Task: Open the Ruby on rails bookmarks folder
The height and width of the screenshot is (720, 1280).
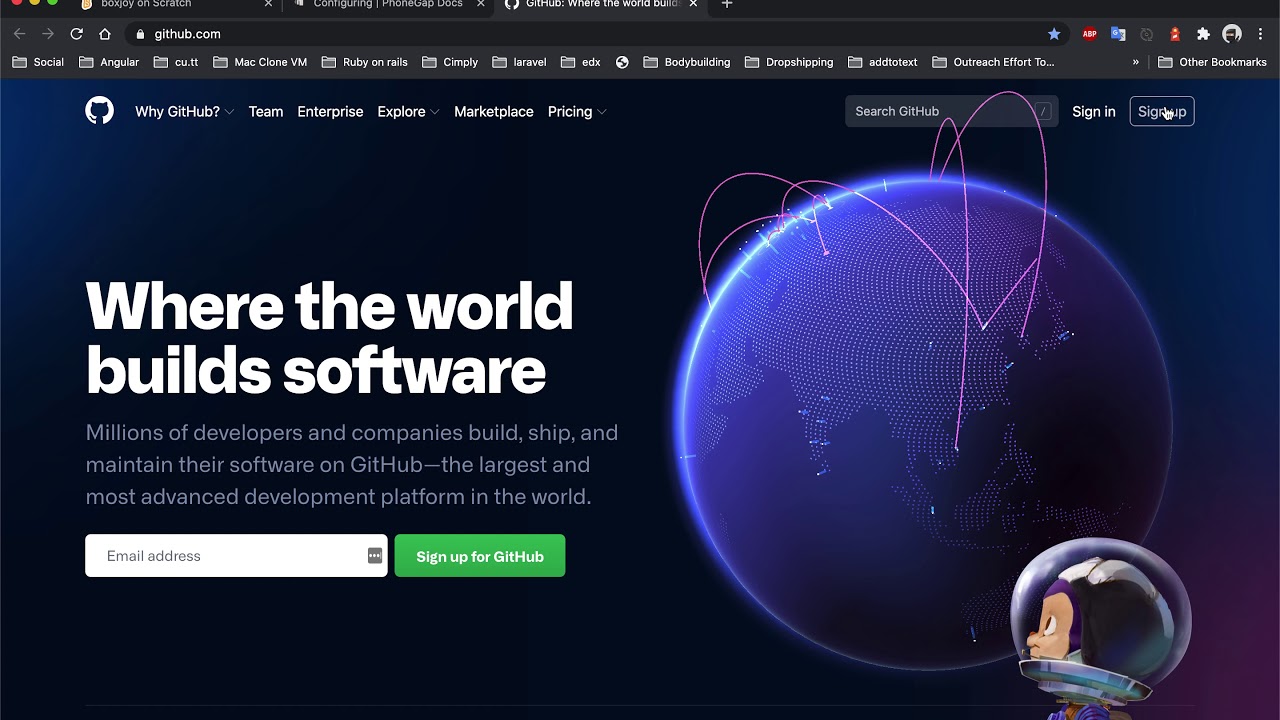Action: click(365, 62)
